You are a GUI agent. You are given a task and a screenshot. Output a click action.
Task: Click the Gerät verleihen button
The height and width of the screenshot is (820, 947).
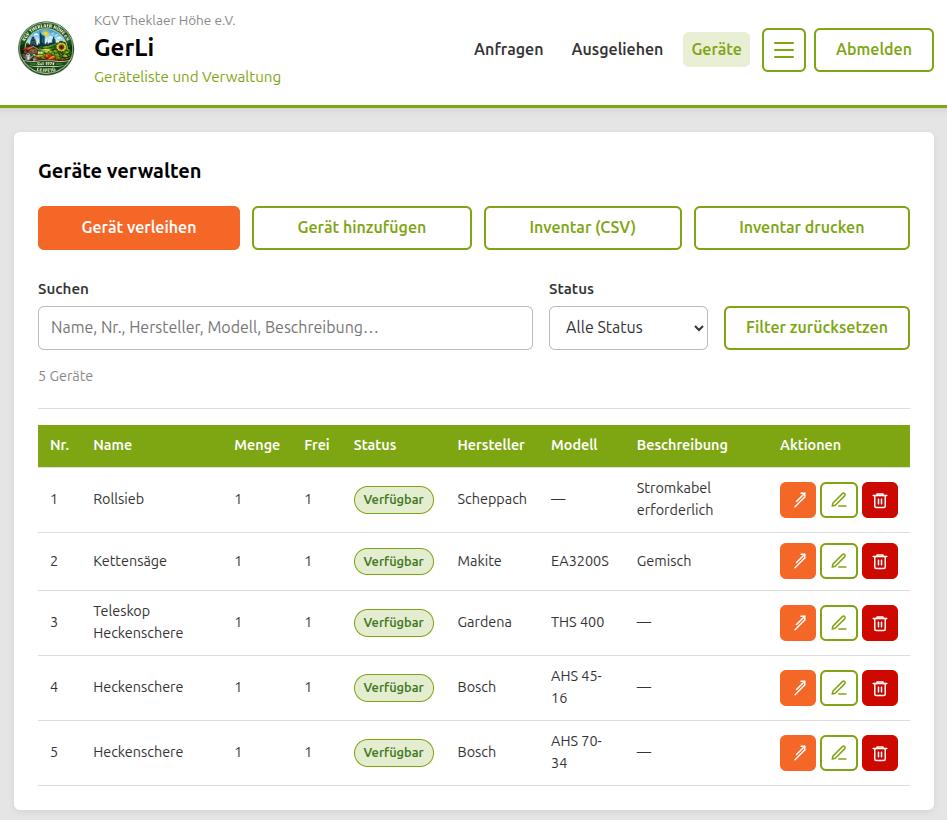pos(139,228)
